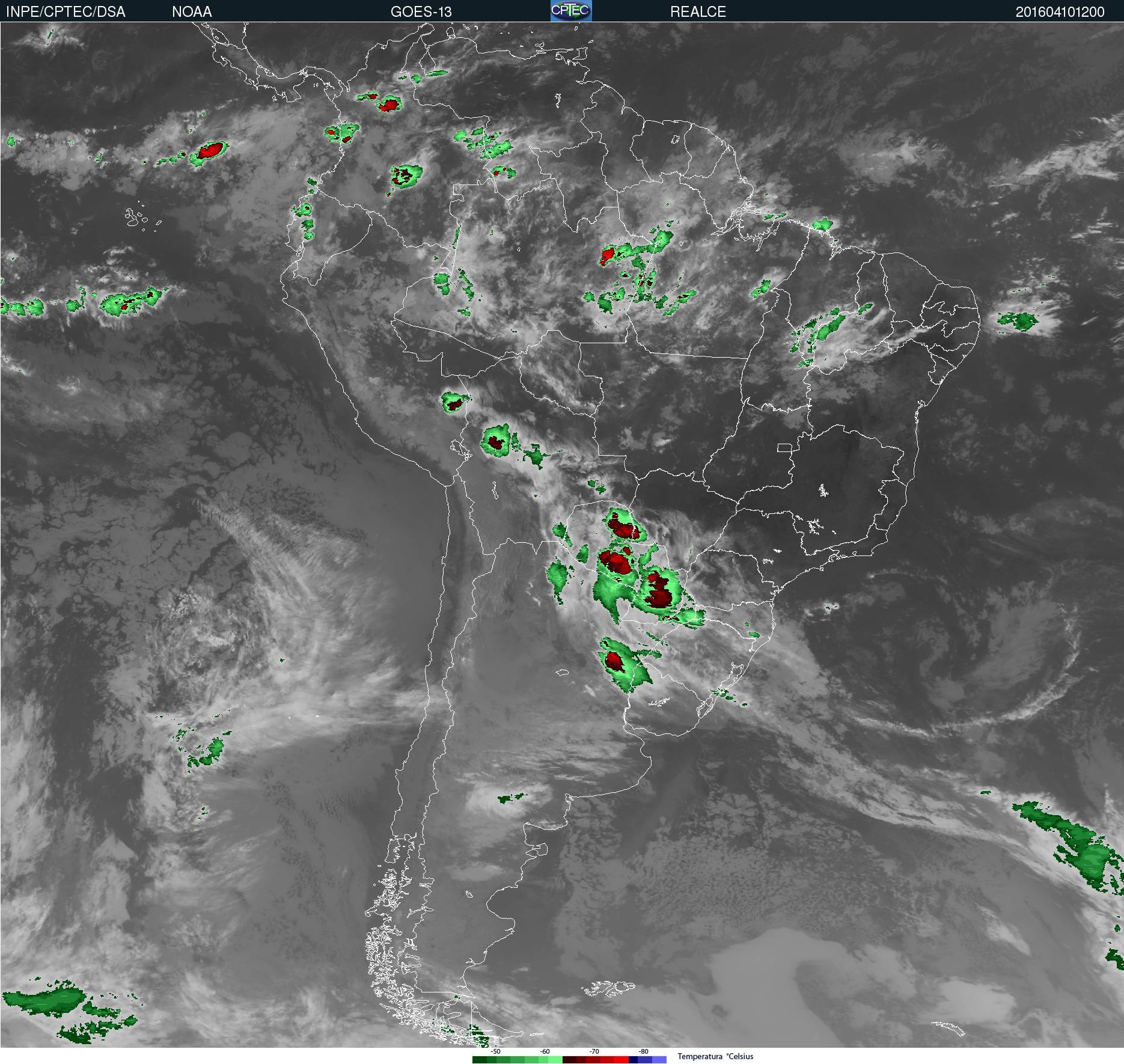Click the green segment of temperature color bar

tap(518, 1060)
